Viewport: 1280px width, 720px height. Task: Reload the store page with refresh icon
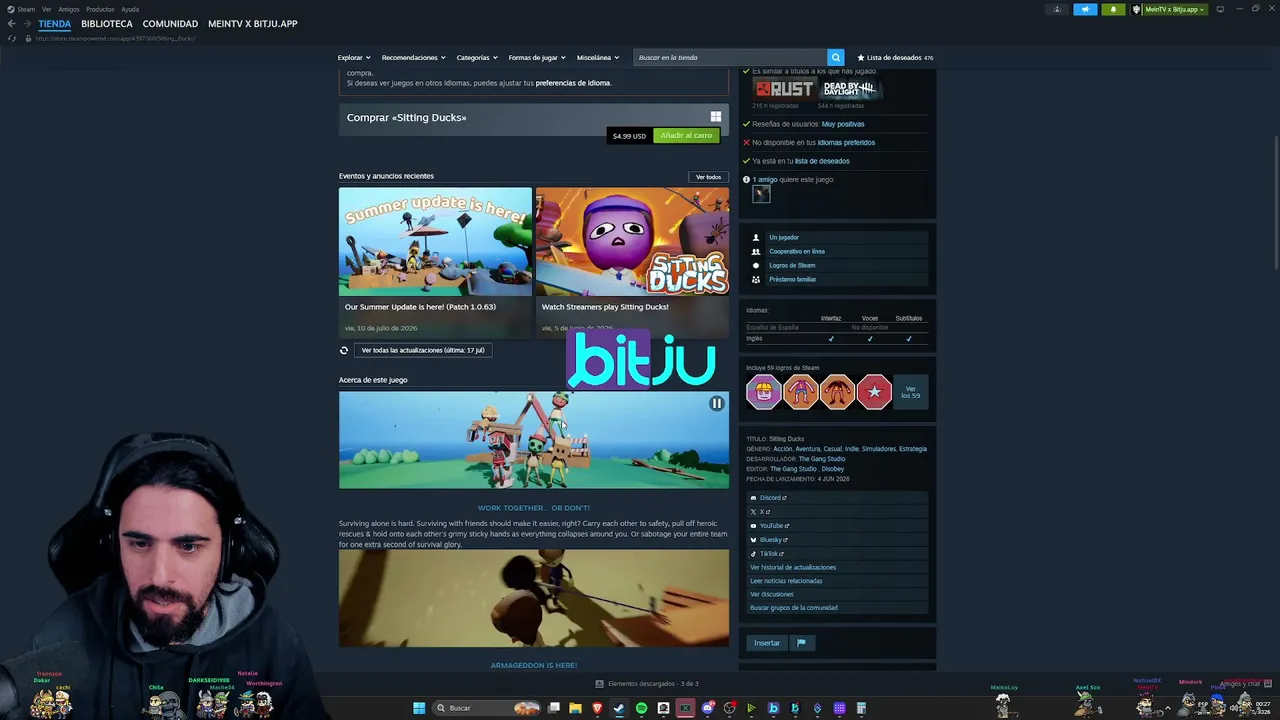click(x=12, y=38)
